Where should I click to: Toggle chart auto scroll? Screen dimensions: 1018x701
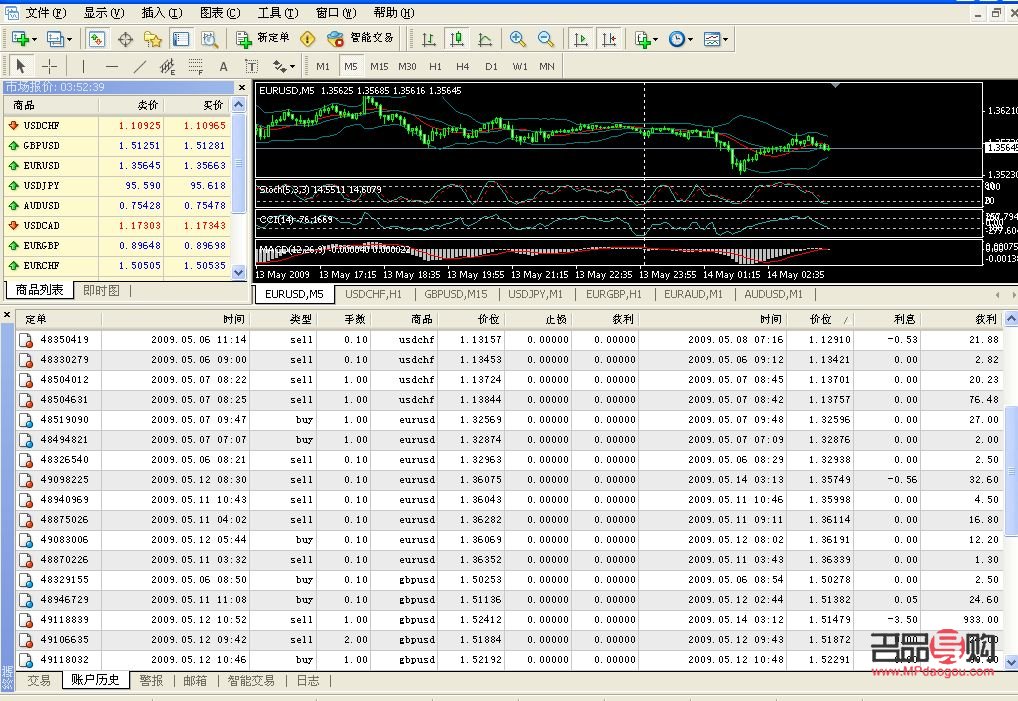tap(580, 39)
